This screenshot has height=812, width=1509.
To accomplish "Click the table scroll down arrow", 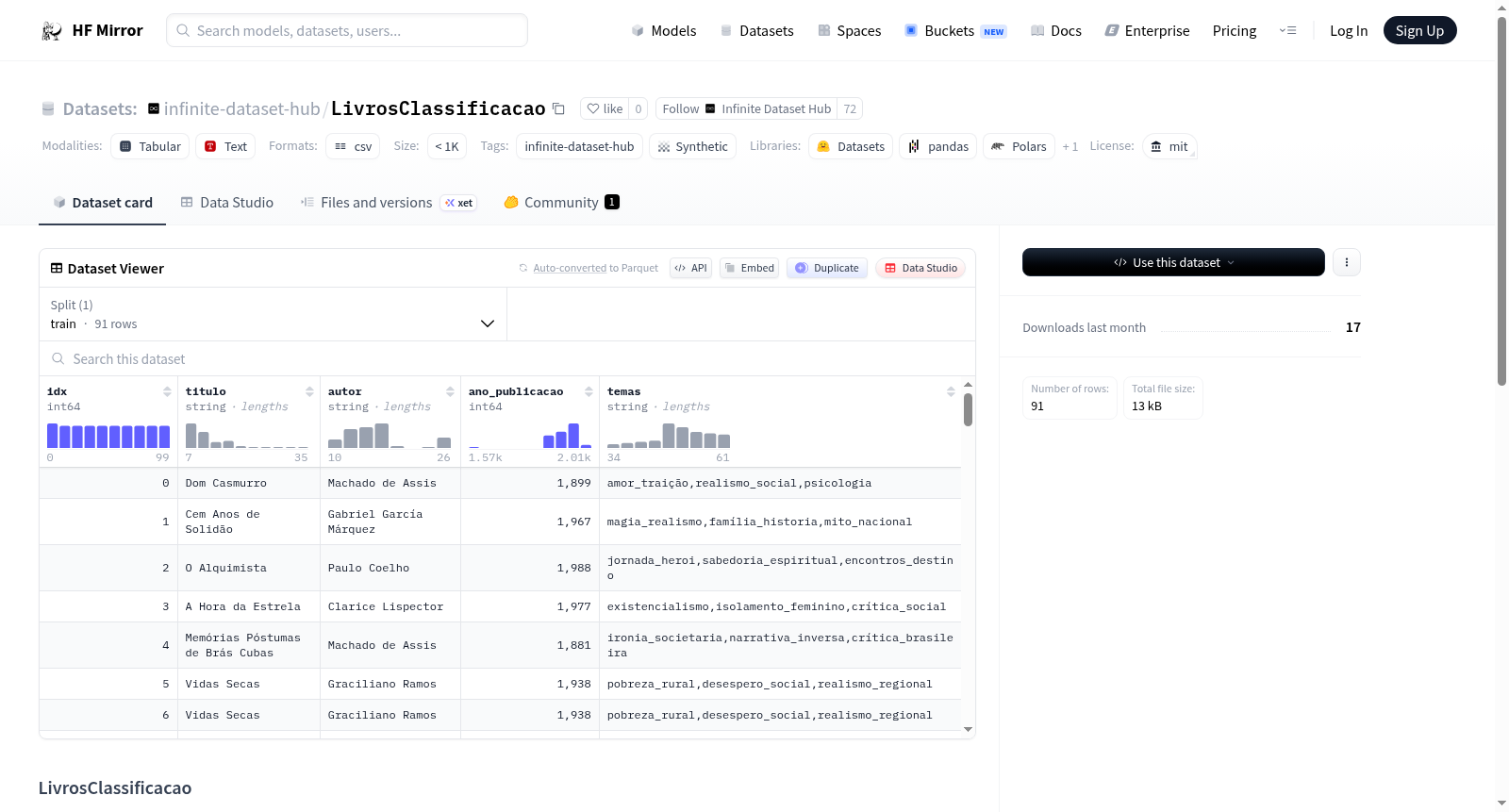I will point(968,729).
